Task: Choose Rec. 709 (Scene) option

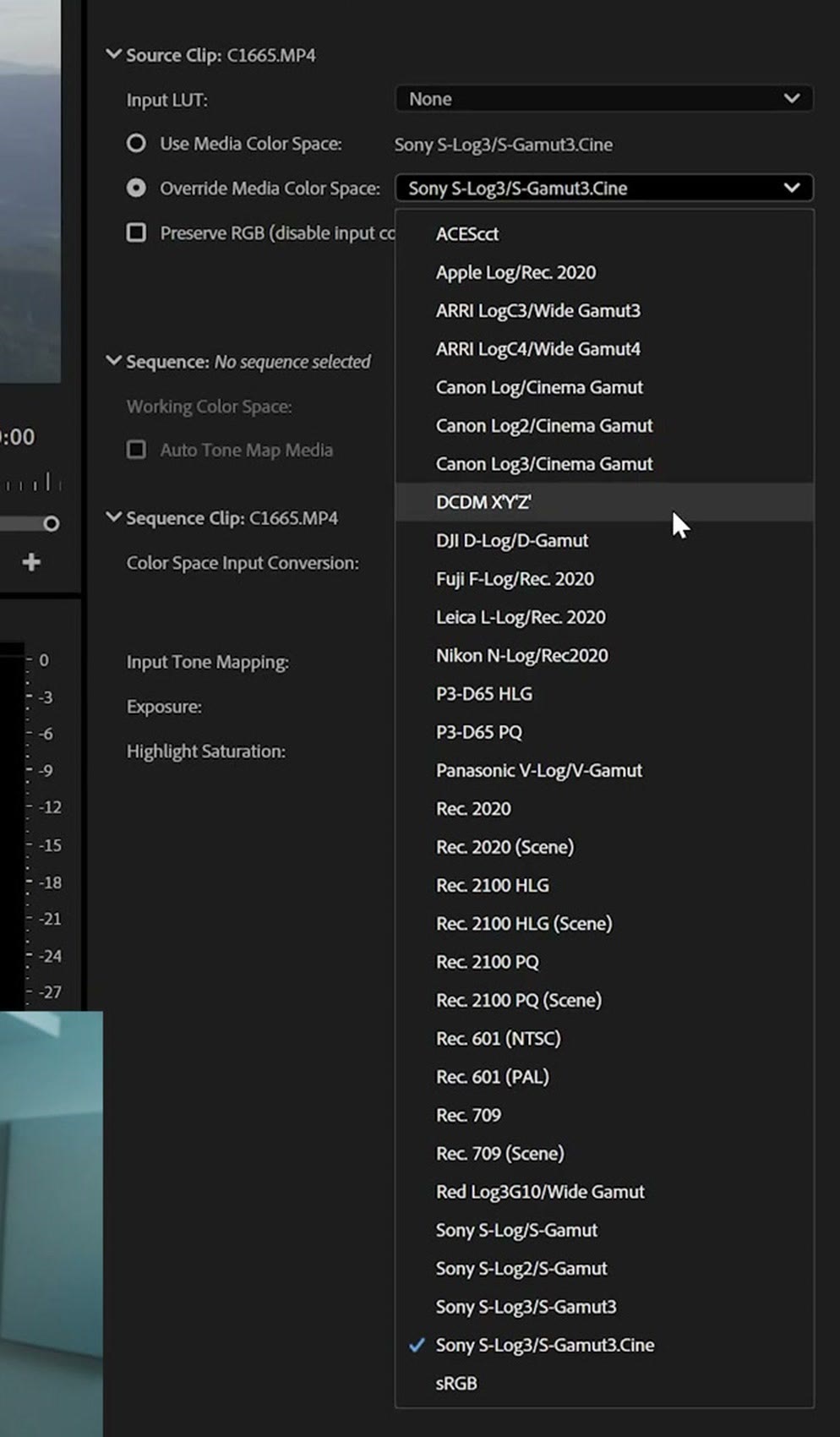Action: (x=603, y=1154)
